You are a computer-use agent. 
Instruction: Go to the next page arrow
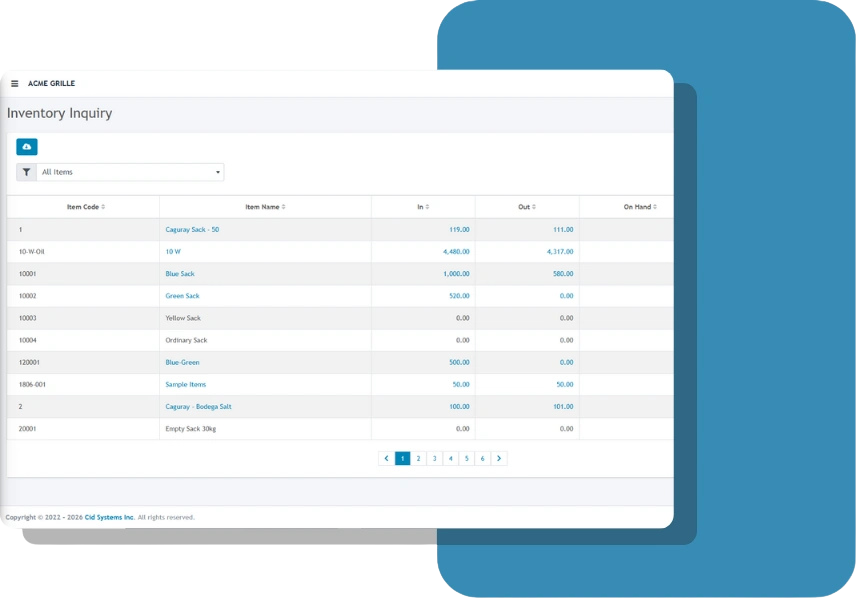(x=499, y=458)
